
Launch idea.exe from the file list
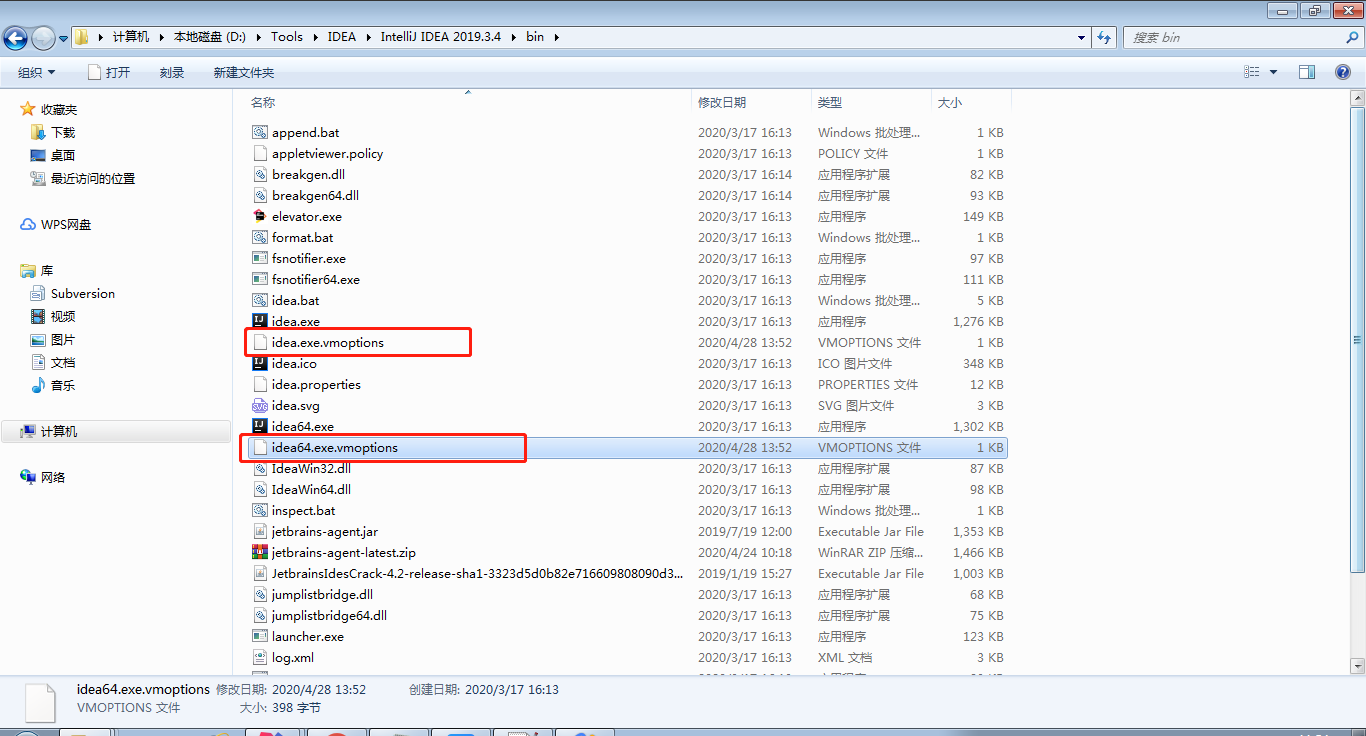click(x=298, y=321)
